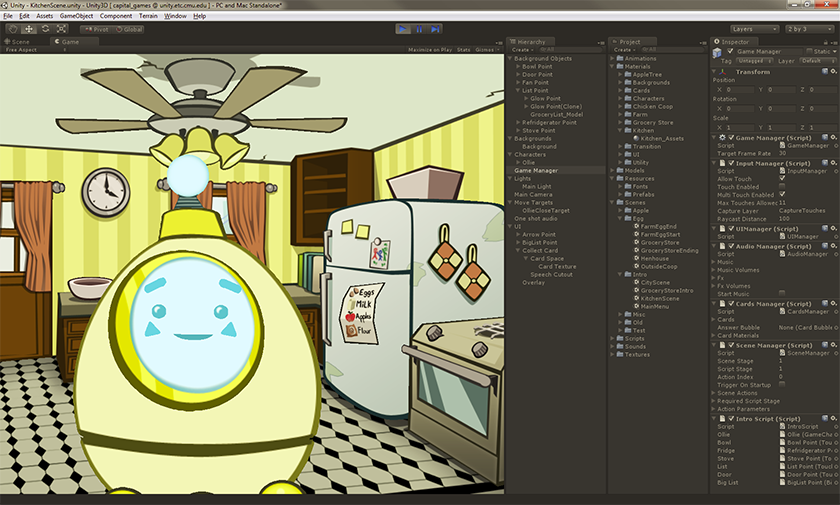Open the GameObject menu

[76, 16]
